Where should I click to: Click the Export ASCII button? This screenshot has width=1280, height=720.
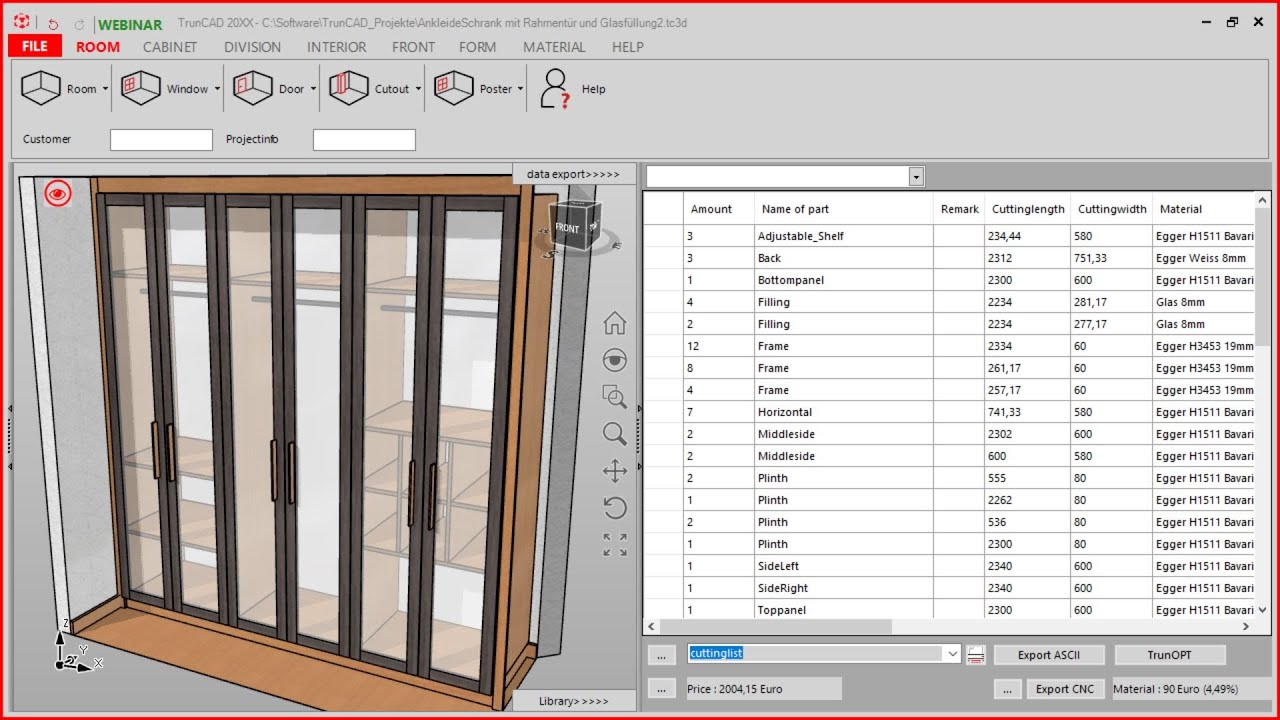1048,655
